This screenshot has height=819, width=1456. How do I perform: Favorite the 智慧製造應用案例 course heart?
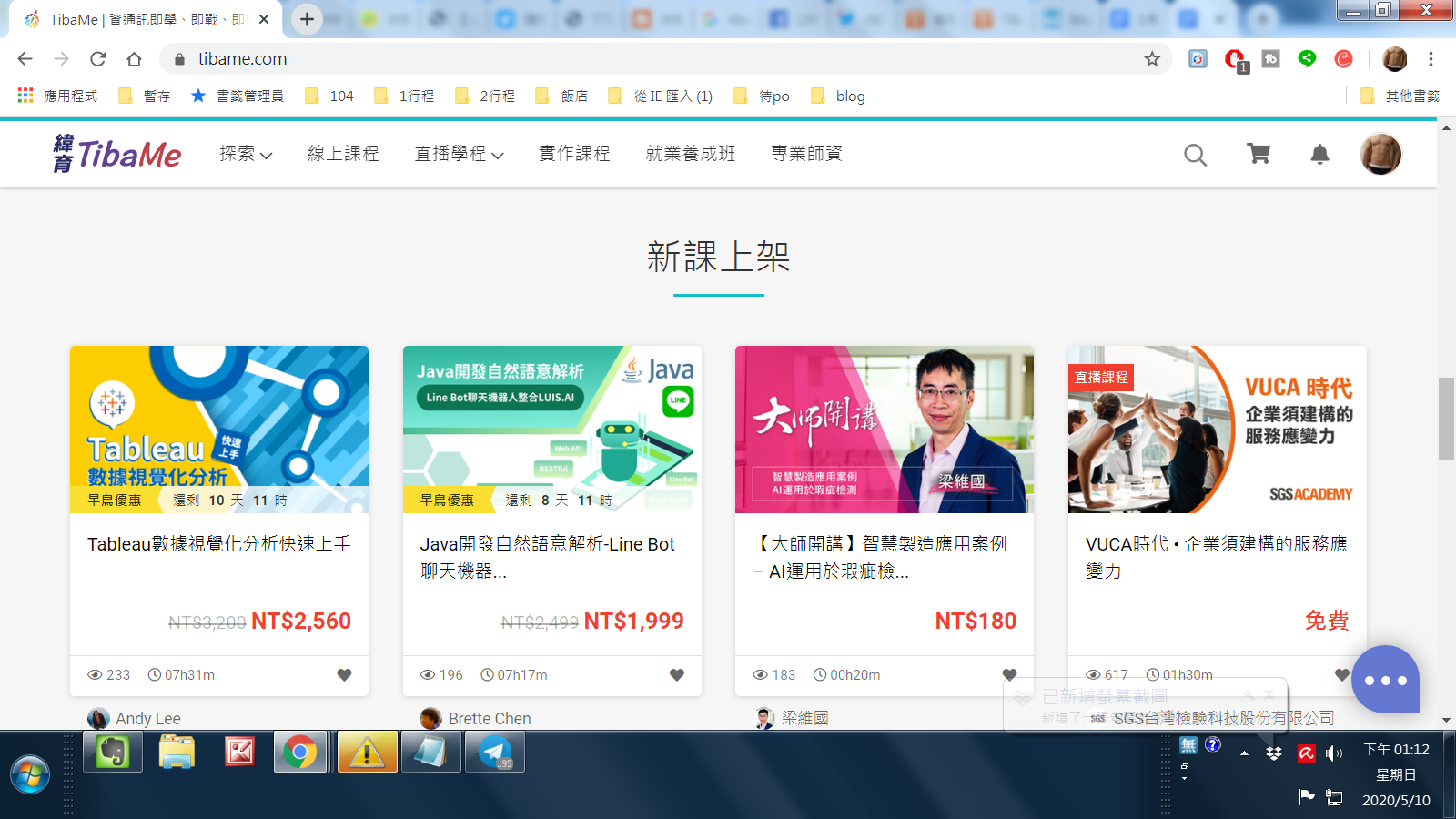(1009, 675)
